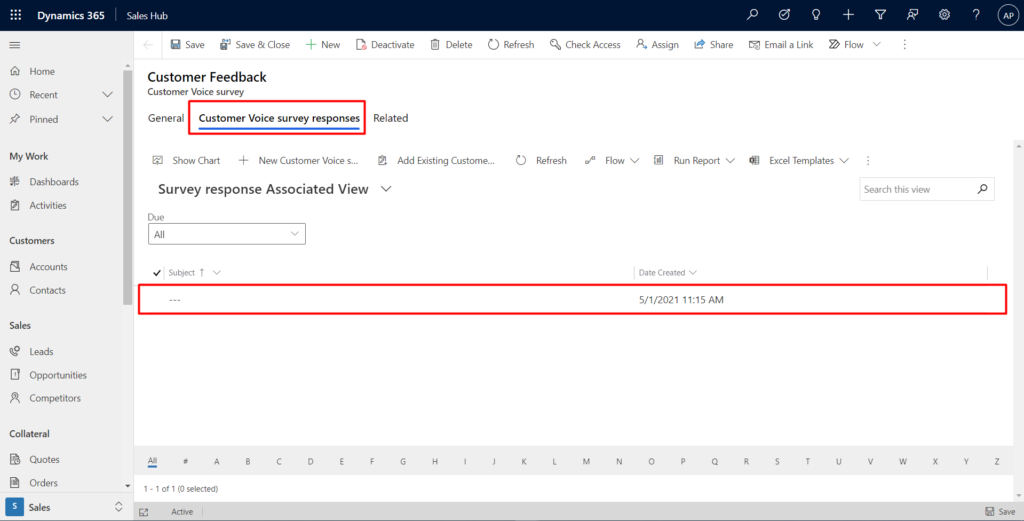This screenshot has height=521, width=1024.
Task: Expand the subgrid Flow dropdown chevron
Action: (x=634, y=161)
